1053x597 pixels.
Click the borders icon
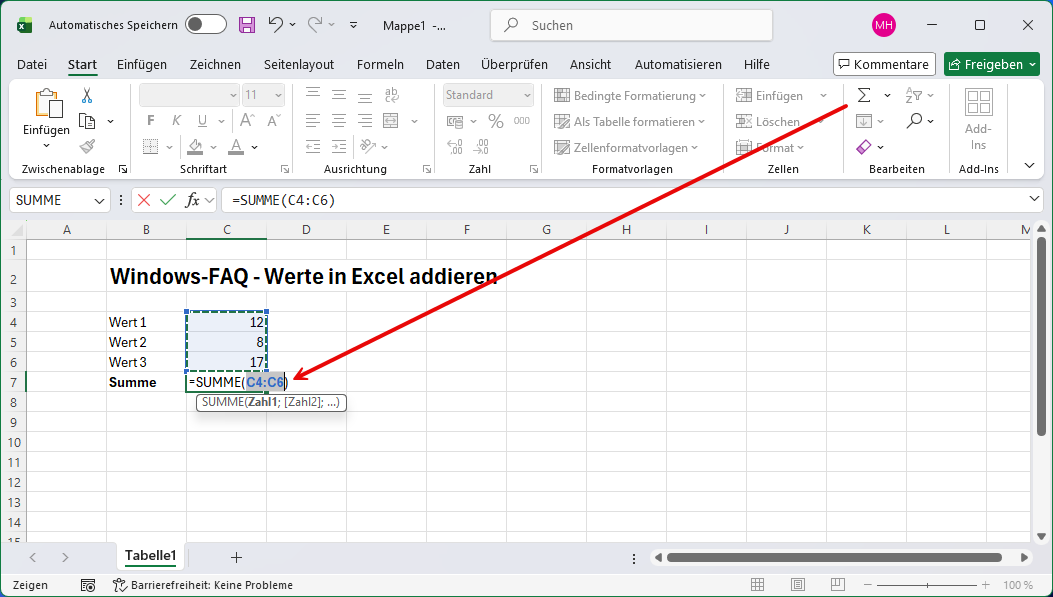pyautogui.click(x=150, y=146)
